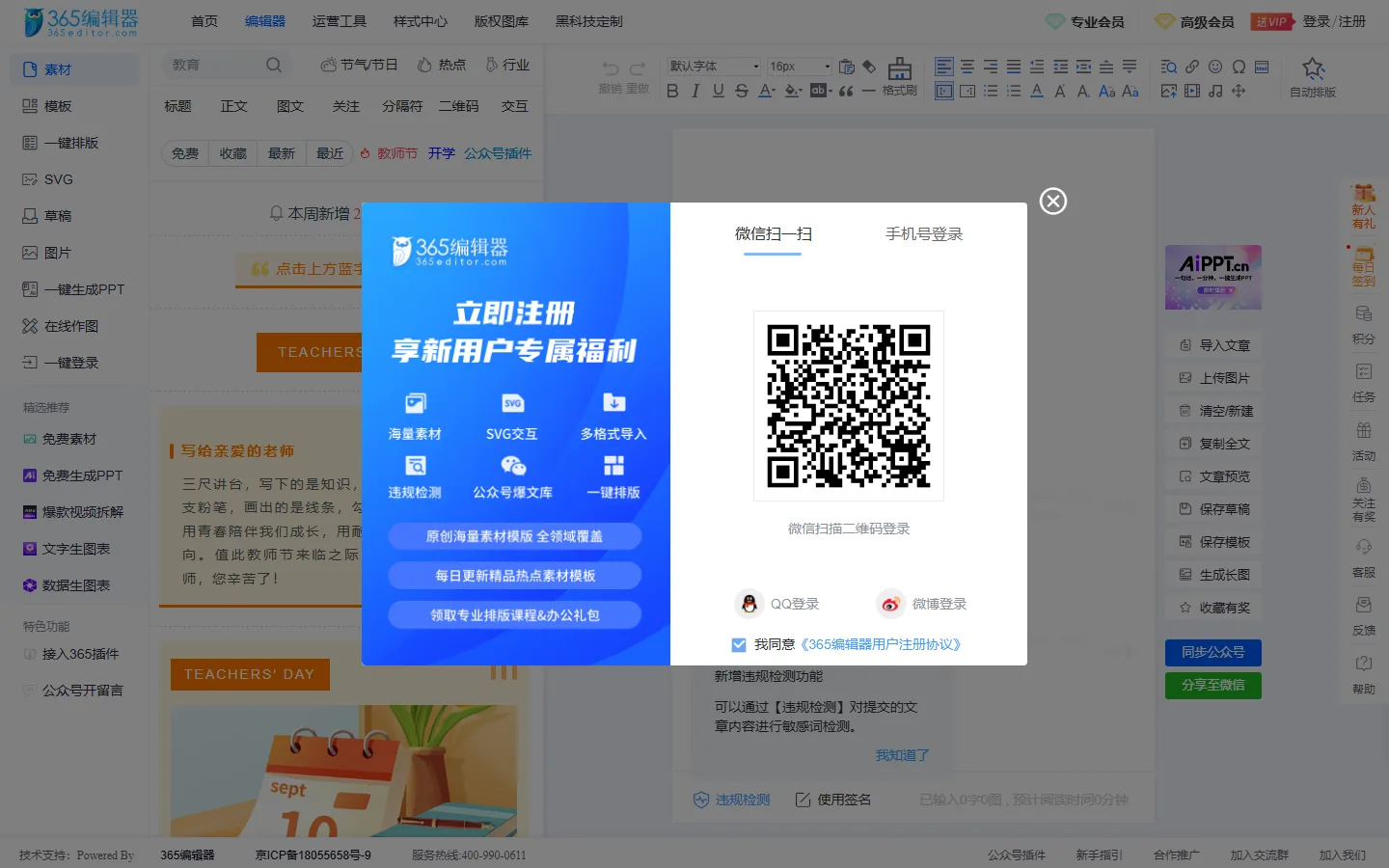Screen dimensions: 1389x868
Task: Toggle underline formatting
Action: (718, 91)
